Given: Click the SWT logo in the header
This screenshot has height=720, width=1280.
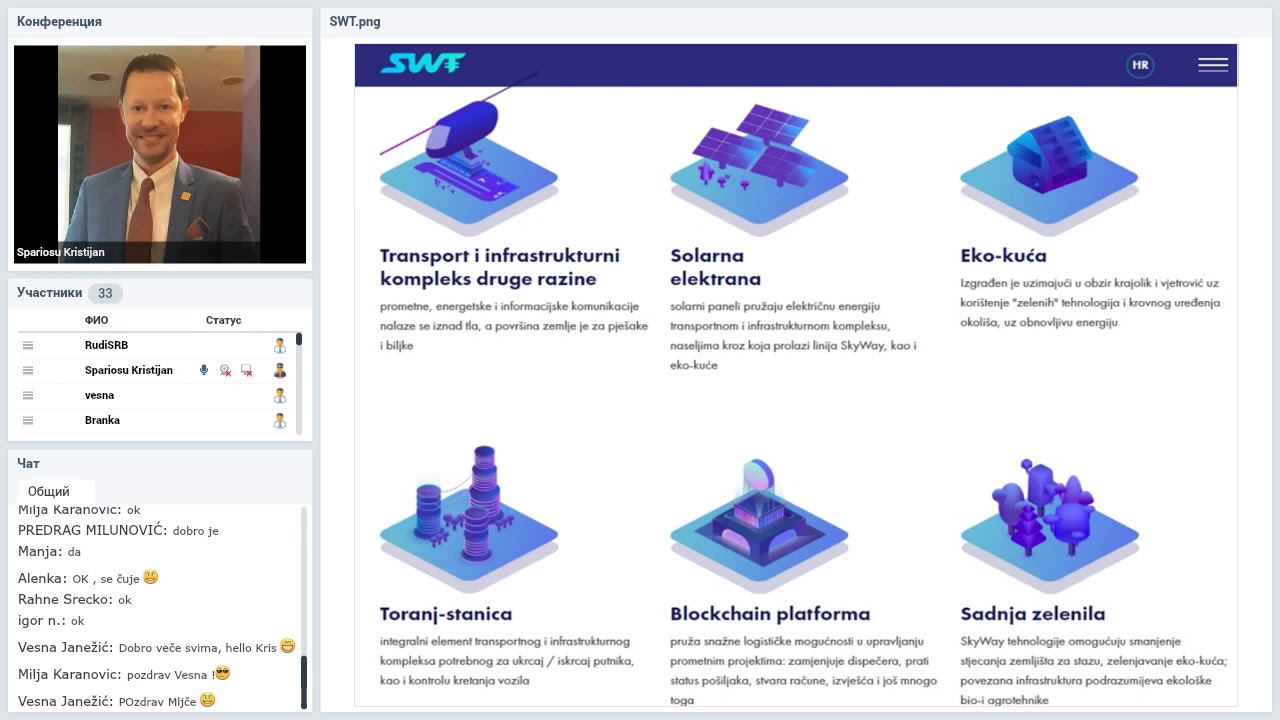Looking at the screenshot, I should 423,64.
